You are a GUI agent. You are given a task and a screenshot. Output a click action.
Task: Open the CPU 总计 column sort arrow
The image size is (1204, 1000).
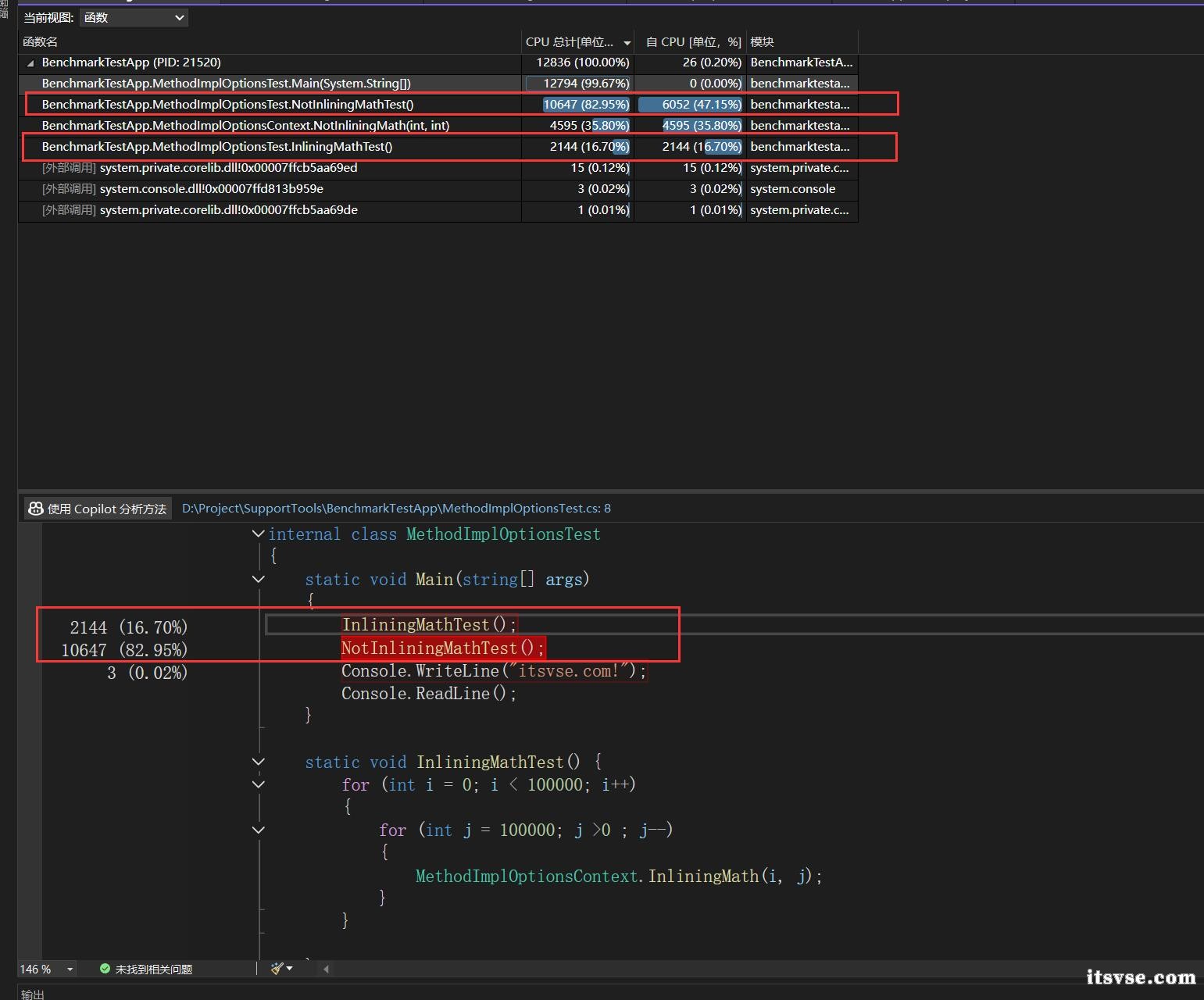(627, 43)
